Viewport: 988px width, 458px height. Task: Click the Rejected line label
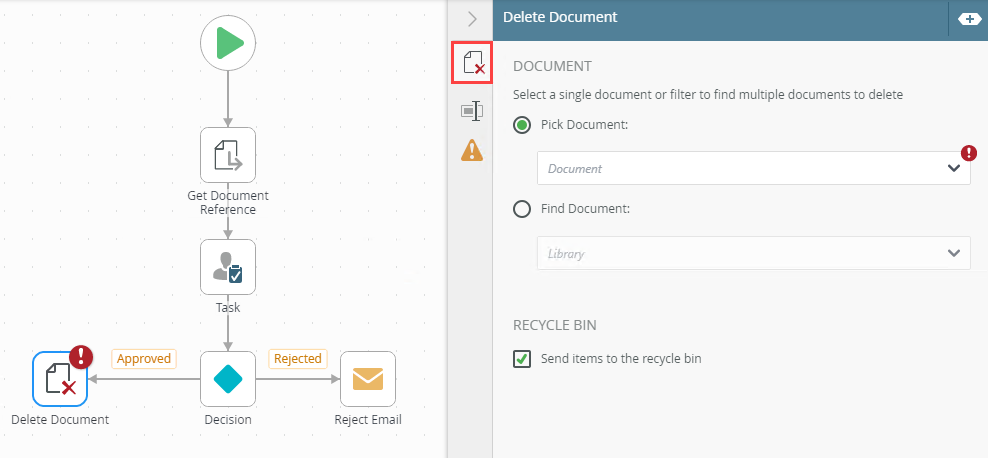coord(297,358)
